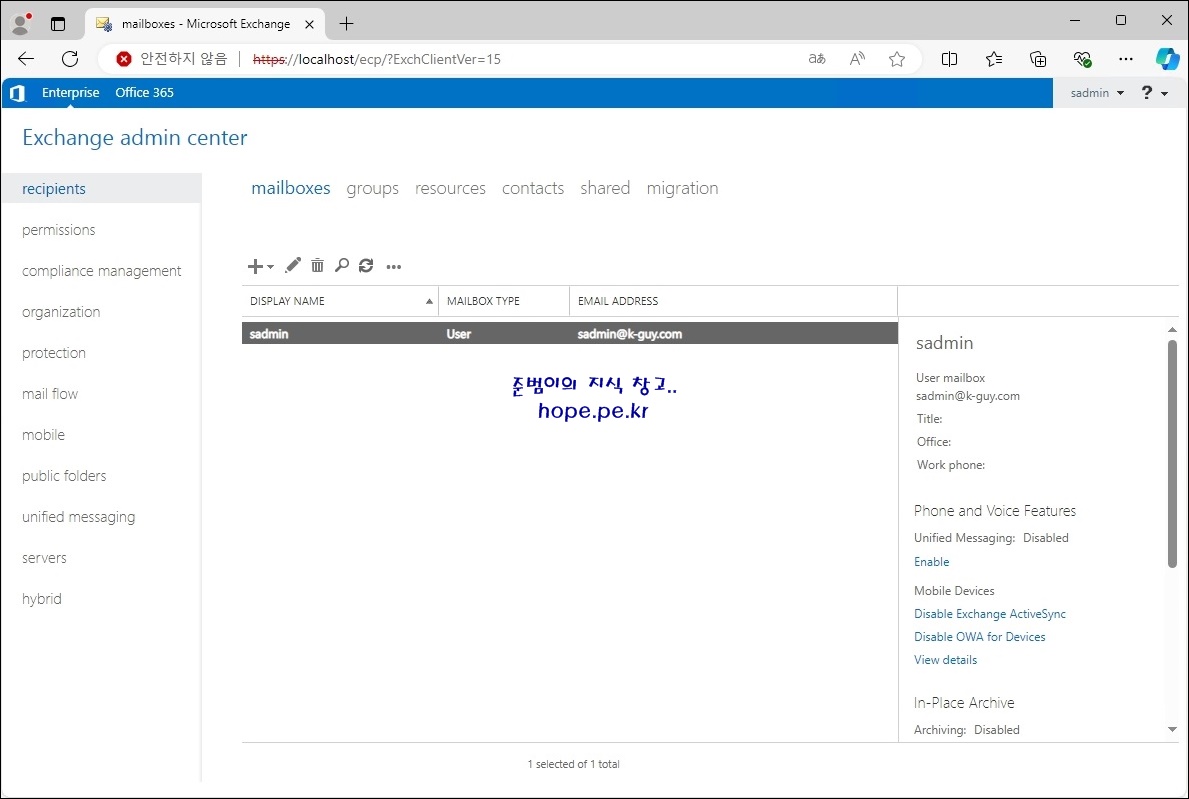Click Enable under Unified Messaging
Viewport: 1189px width, 799px height.
click(x=931, y=562)
